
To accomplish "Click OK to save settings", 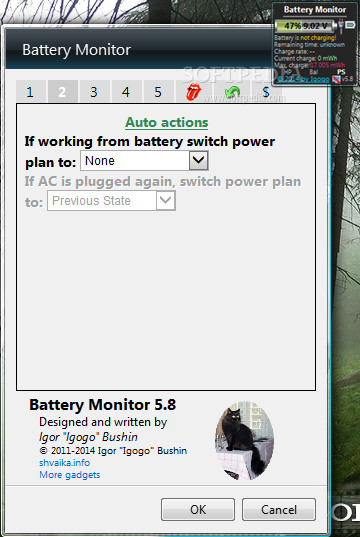I will coord(198,509).
